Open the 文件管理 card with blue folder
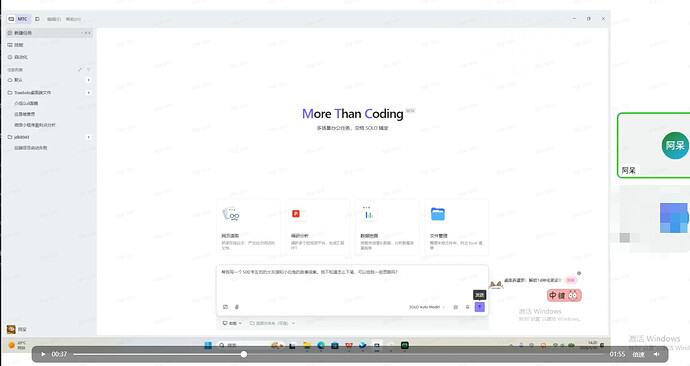This screenshot has width=690, height=366. (x=456, y=227)
